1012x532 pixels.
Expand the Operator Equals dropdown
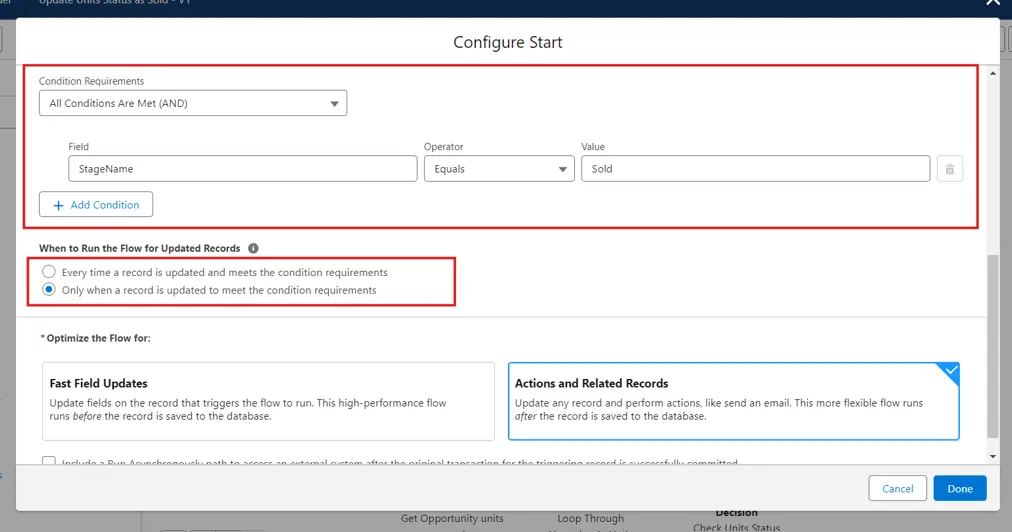coord(498,169)
